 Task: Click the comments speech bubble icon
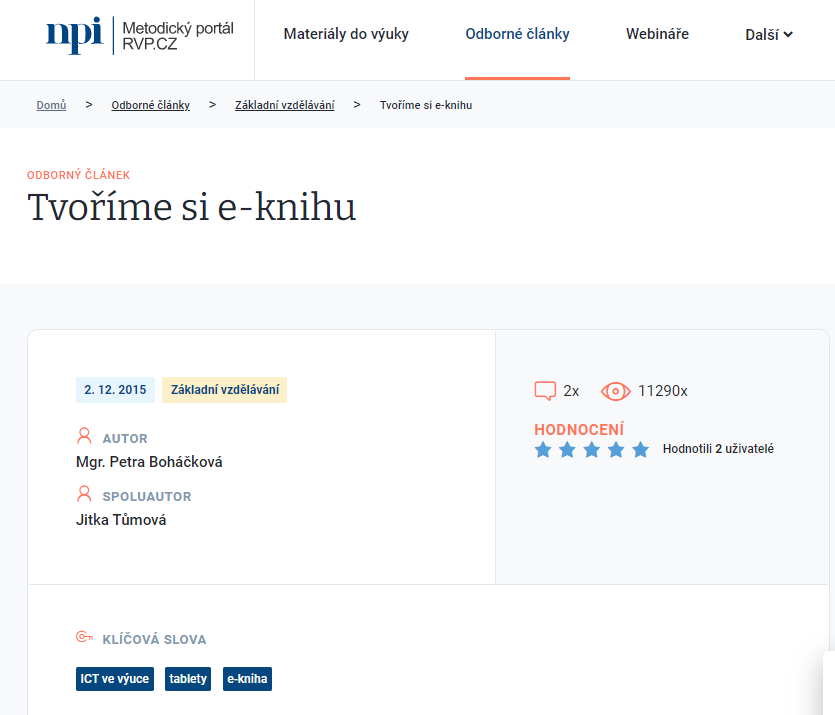545,391
